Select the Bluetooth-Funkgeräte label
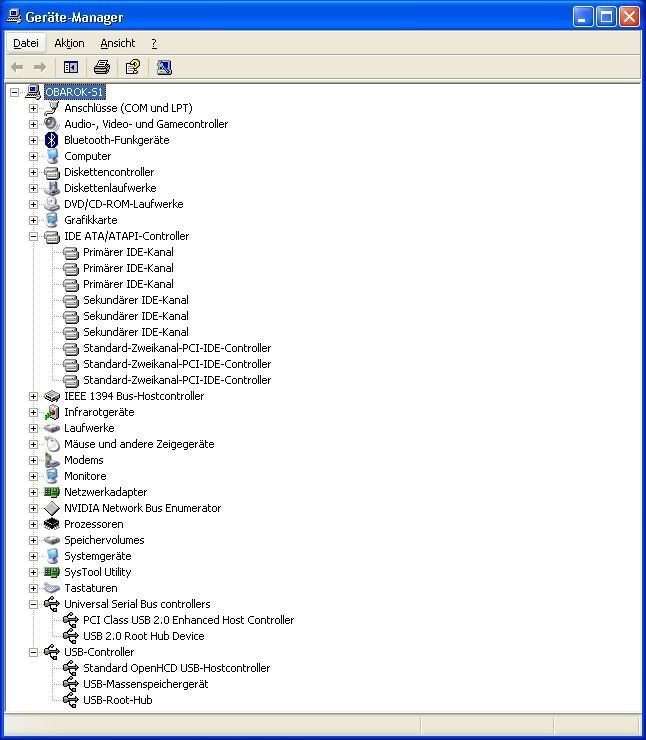Viewport: 646px width, 740px height. pyautogui.click(x=117, y=140)
